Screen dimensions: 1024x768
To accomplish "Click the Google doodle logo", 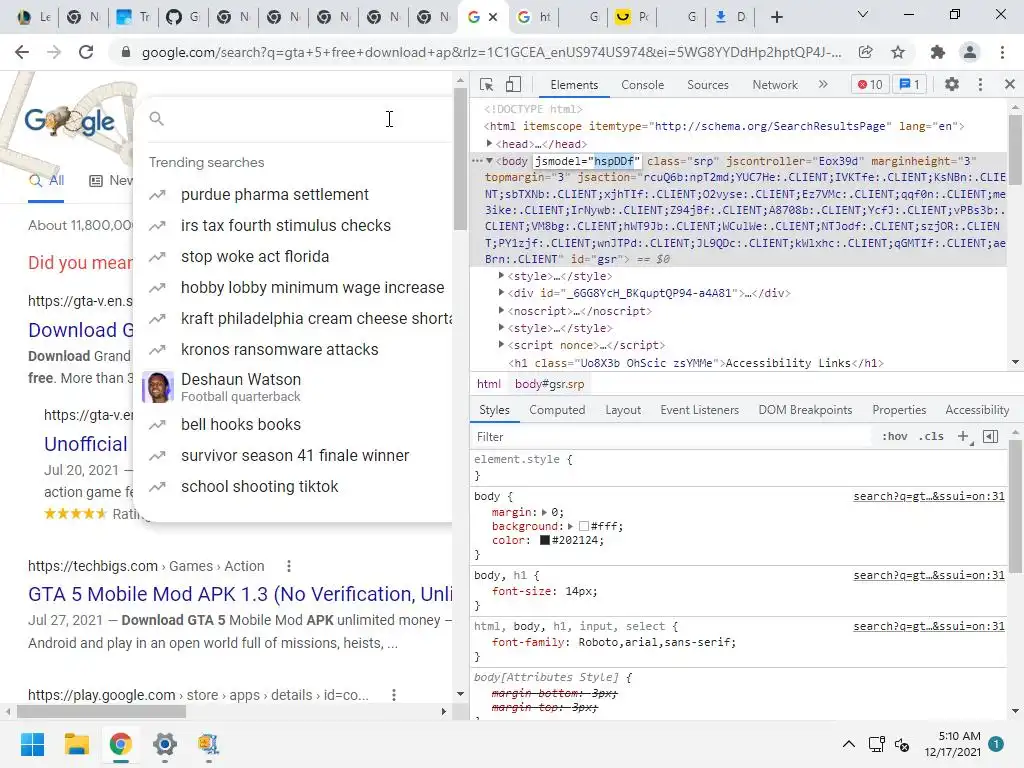I will pos(69,121).
